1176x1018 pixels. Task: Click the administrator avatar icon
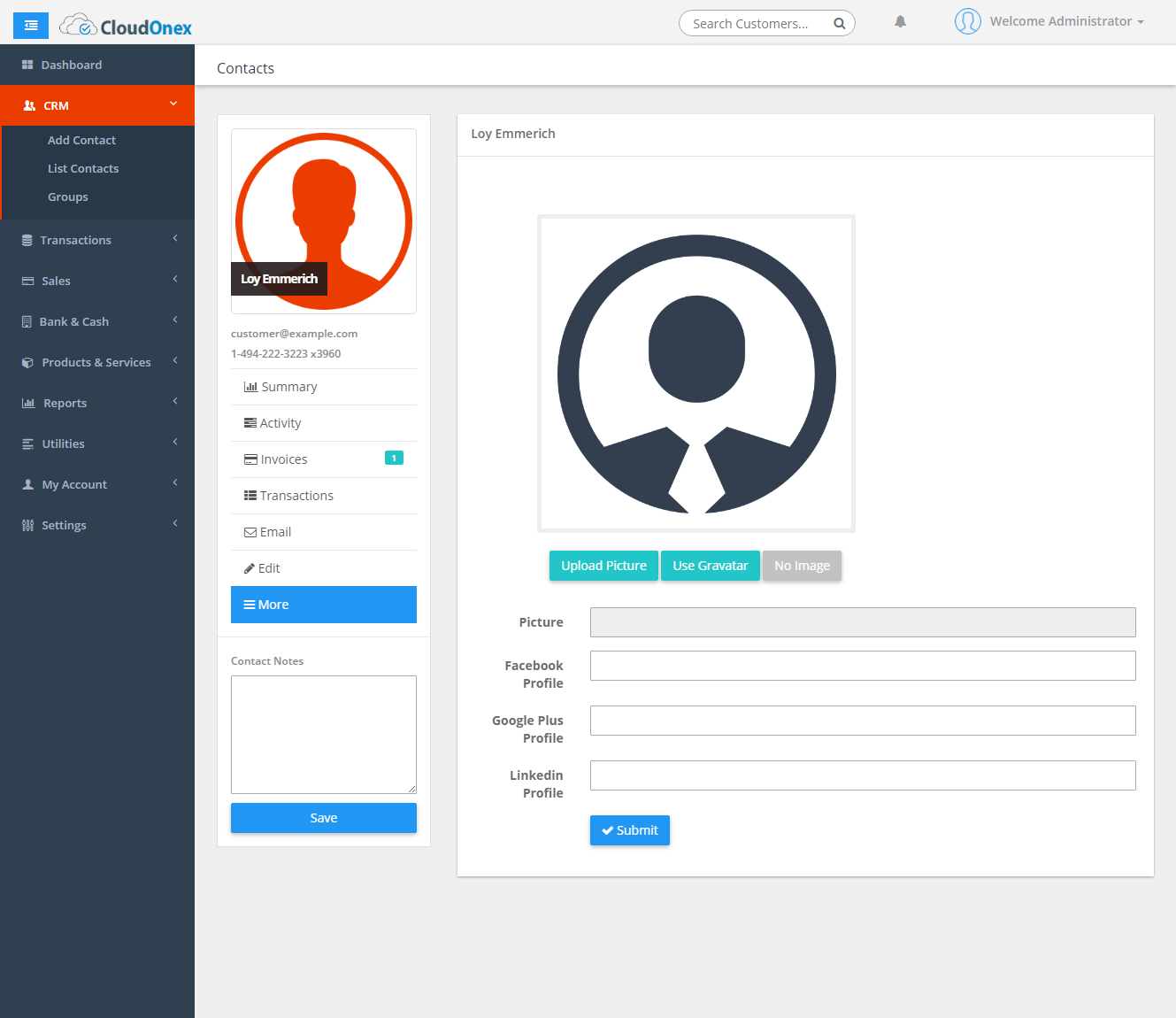point(968,21)
